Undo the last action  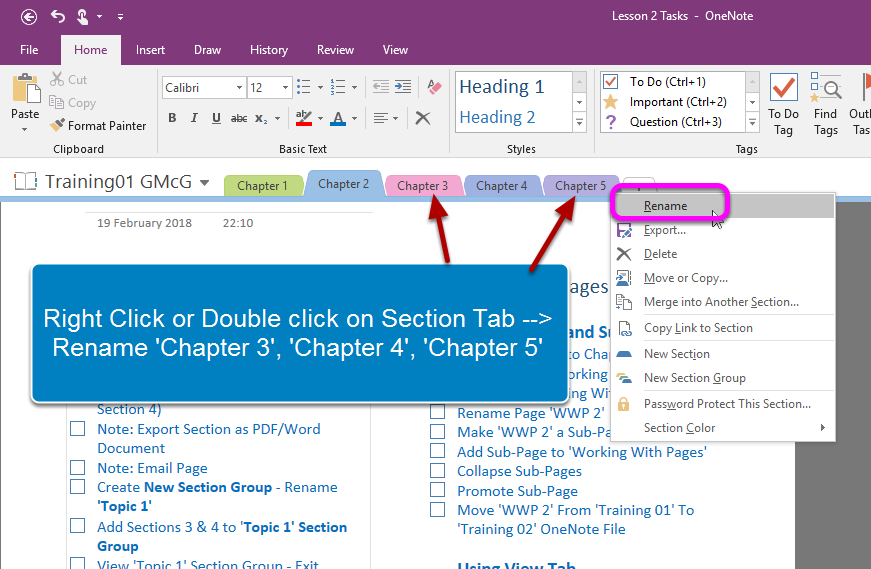tap(58, 17)
